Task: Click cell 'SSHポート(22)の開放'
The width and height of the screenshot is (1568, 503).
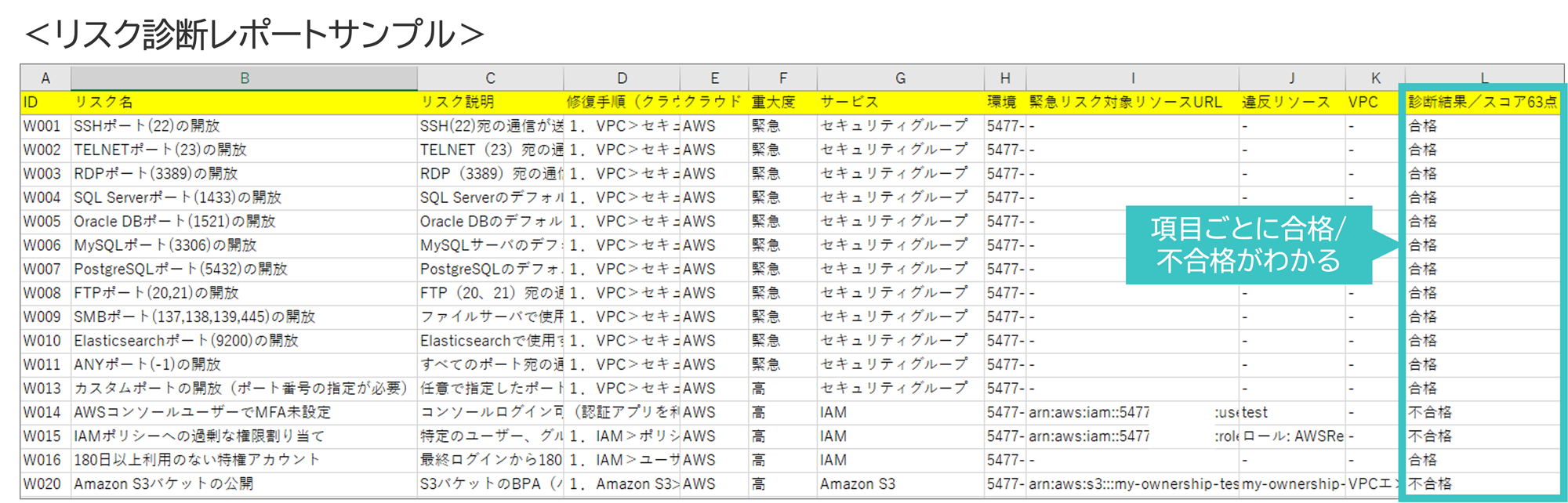Action: coord(244,126)
